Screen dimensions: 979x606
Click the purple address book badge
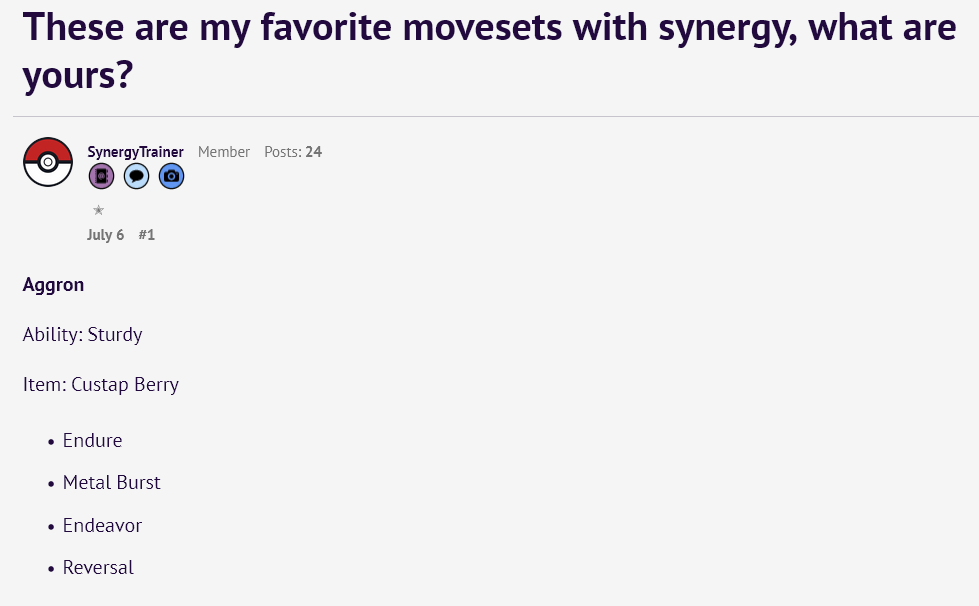(x=101, y=177)
